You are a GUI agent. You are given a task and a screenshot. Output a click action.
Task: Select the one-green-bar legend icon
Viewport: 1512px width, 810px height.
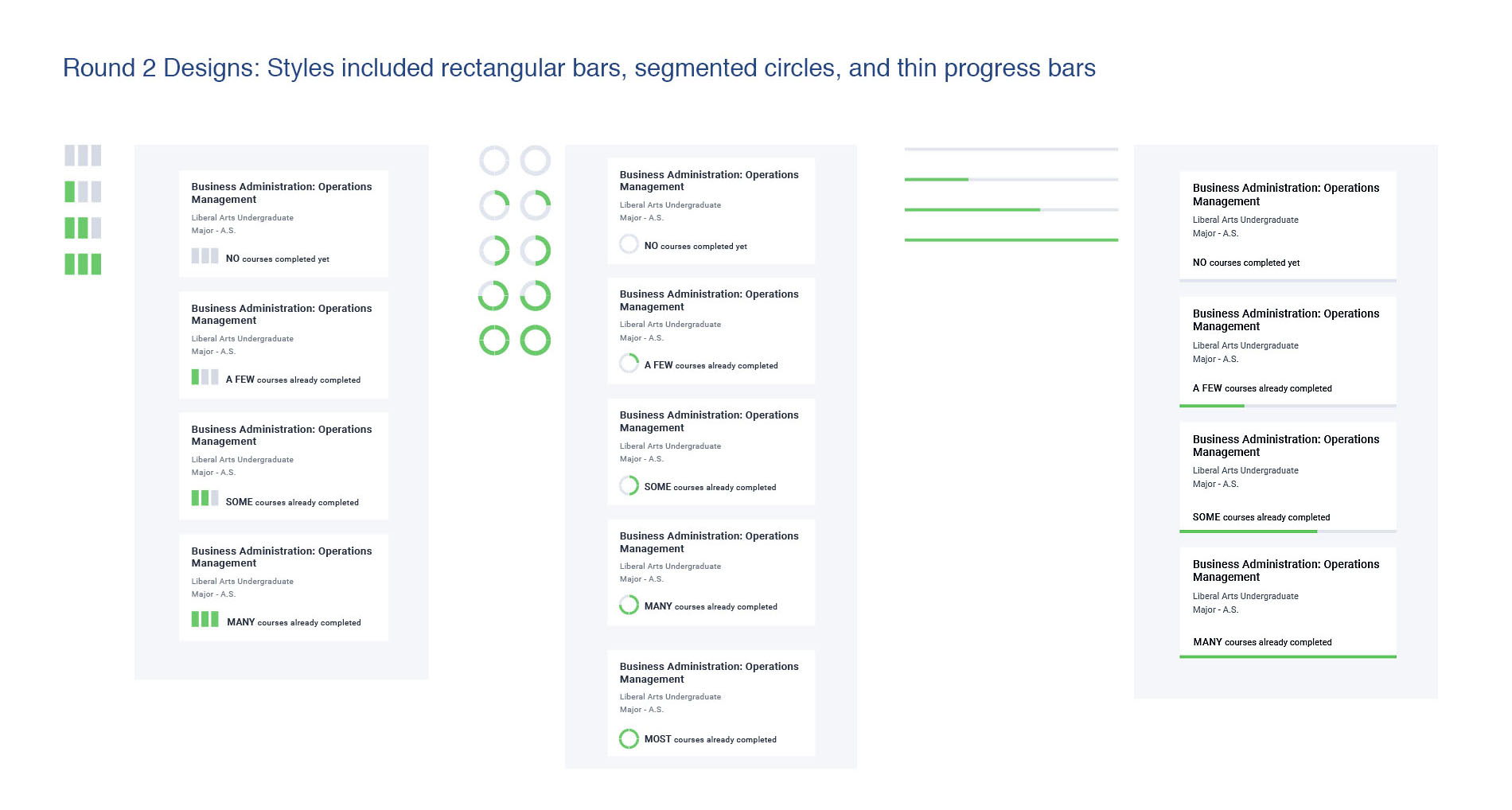(x=83, y=192)
